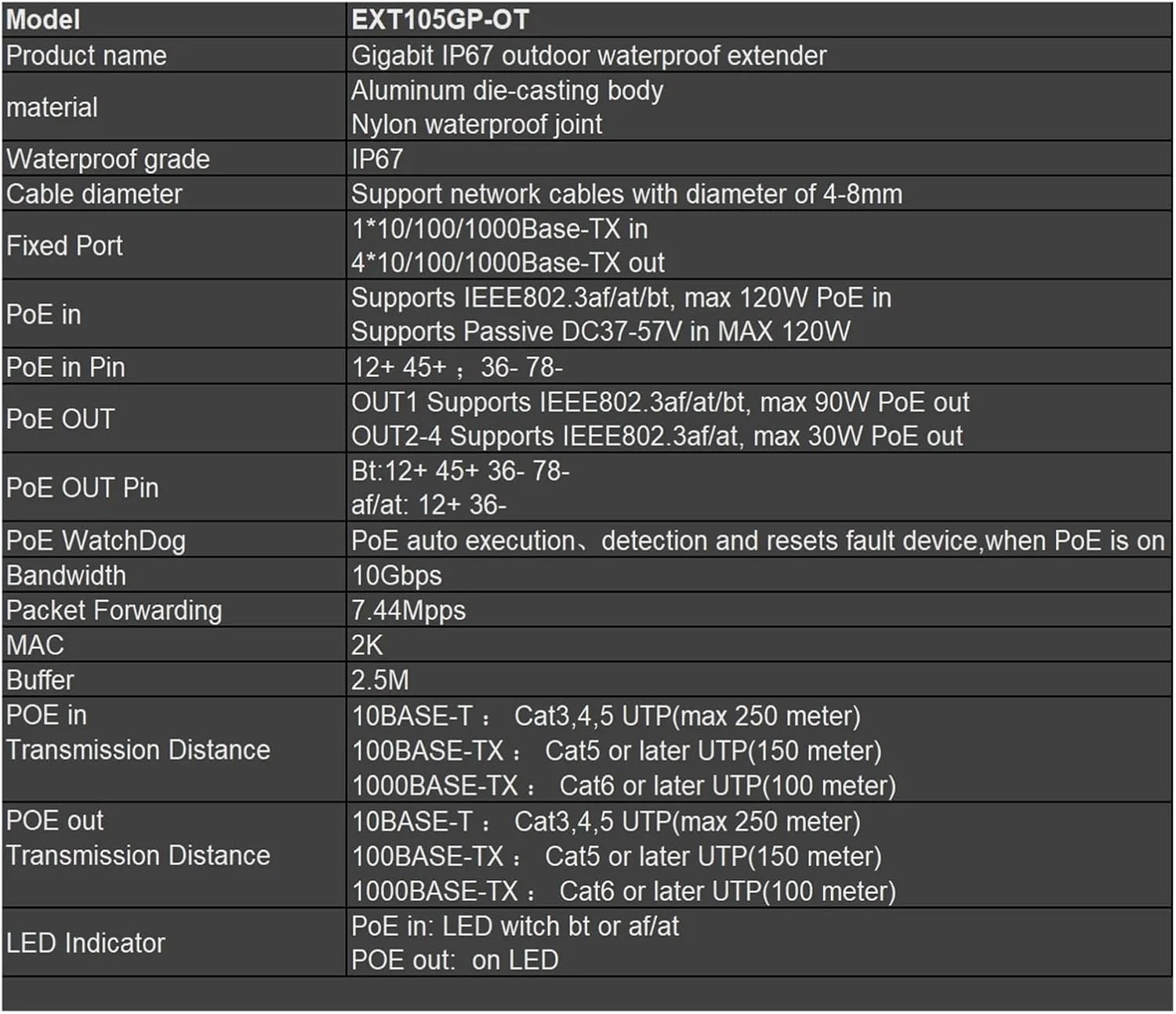
Task: Click the EXT105GP-OT model value
Action: [x=440, y=20]
